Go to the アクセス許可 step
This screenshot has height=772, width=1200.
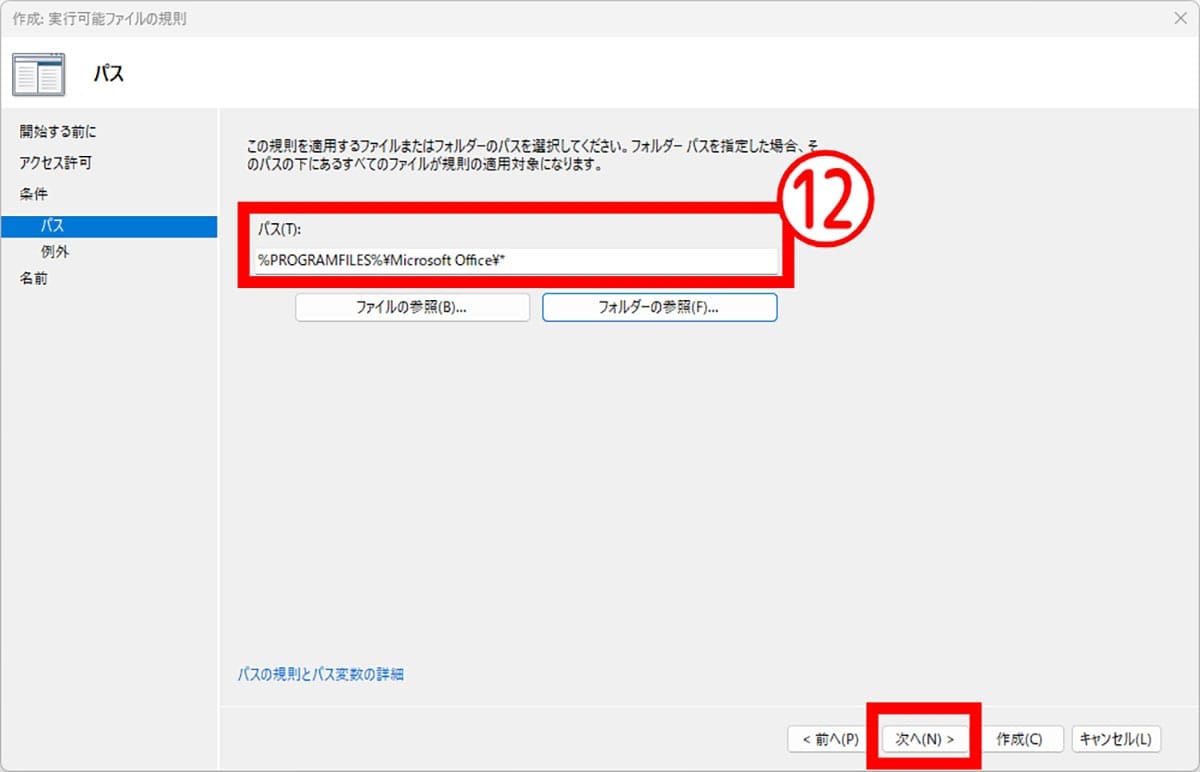click(56, 163)
